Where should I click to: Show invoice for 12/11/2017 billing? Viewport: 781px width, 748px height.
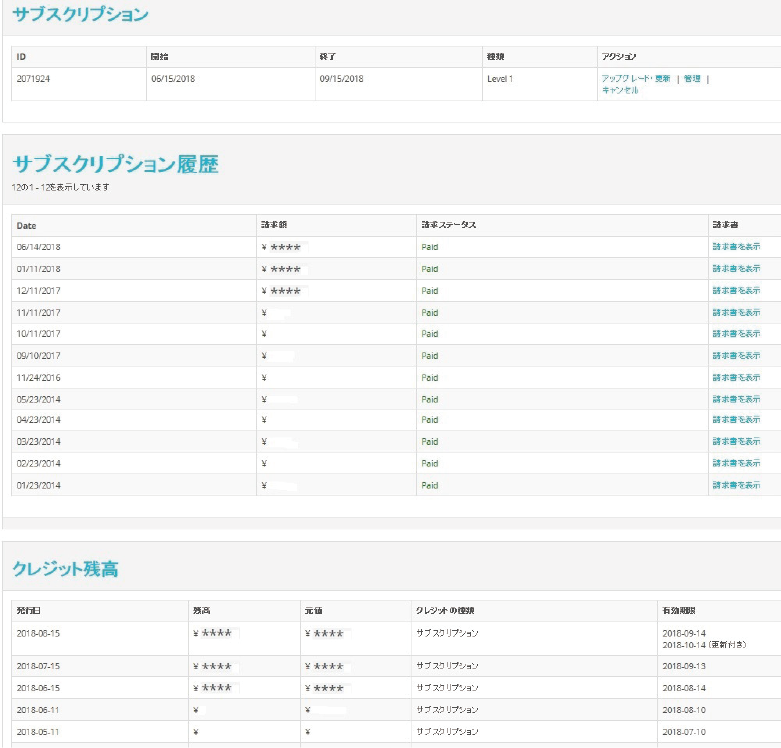click(x=736, y=291)
